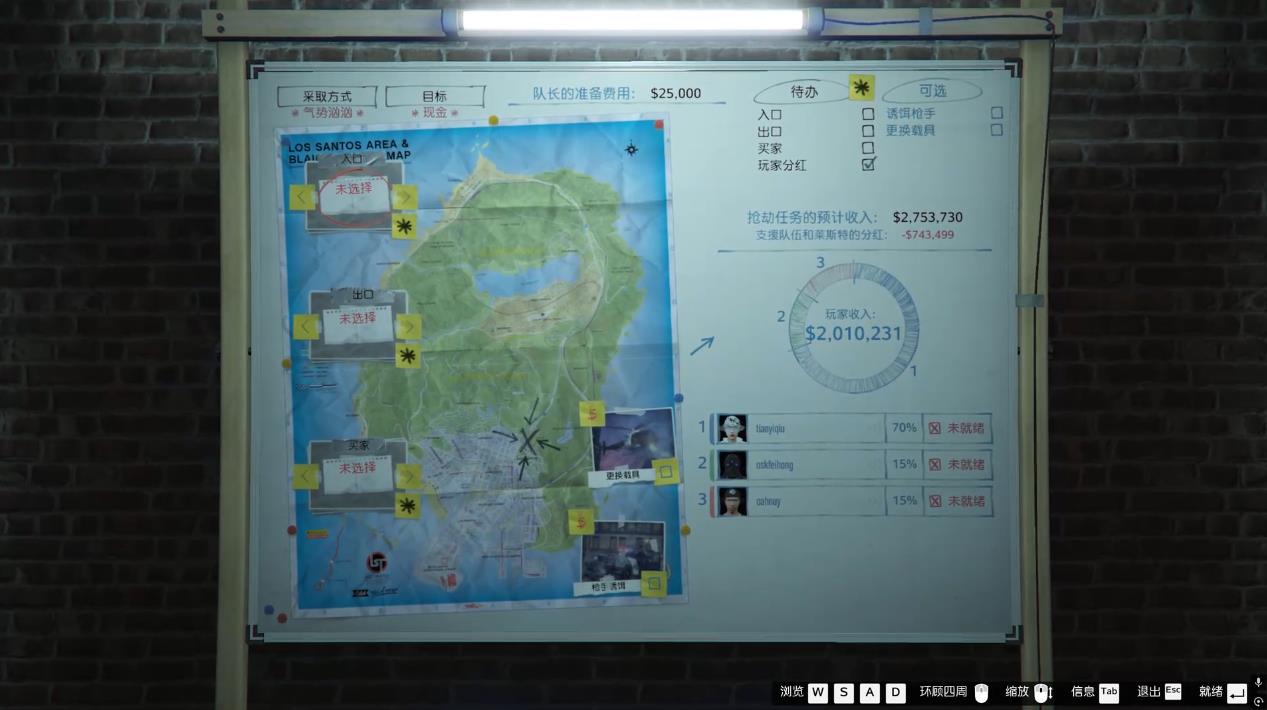The width and height of the screenshot is (1267, 710).
Task: Click the asterisk sticky note under 买家 card
Action: coord(407,506)
